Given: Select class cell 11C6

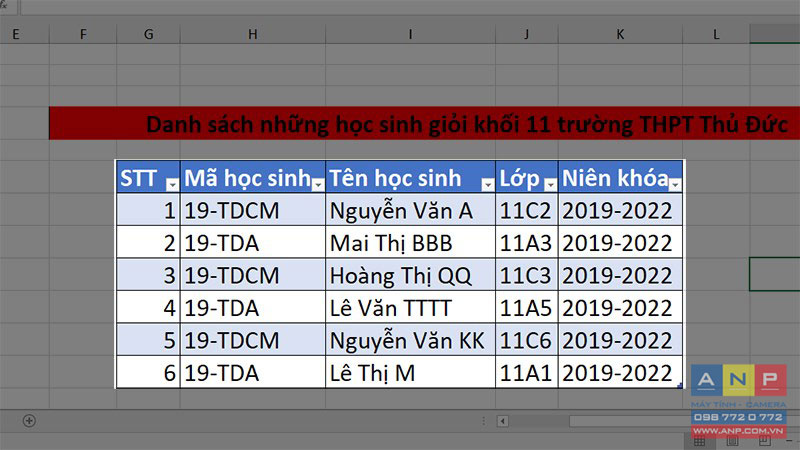Looking at the screenshot, I should pos(527,340).
